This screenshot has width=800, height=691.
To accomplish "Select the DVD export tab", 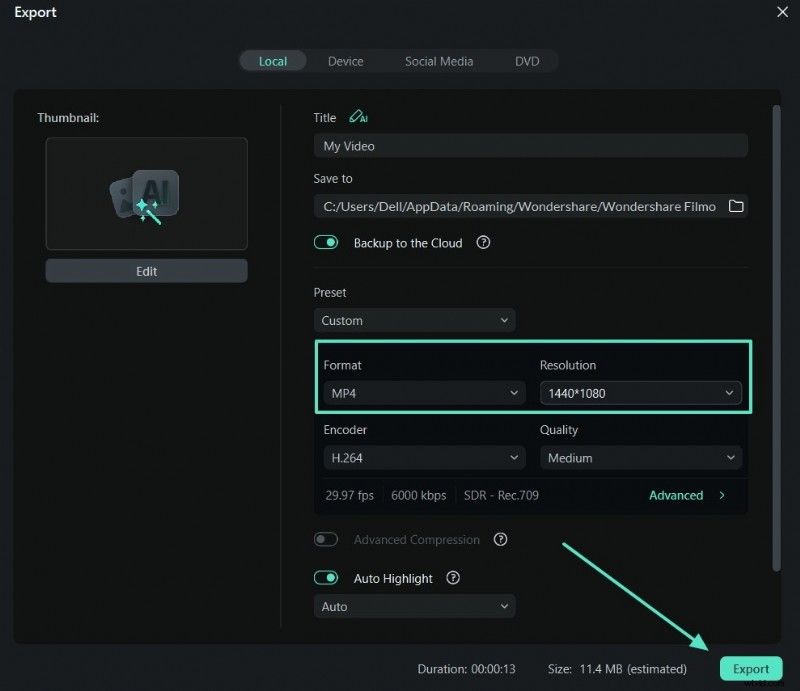I will coord(527,61).
